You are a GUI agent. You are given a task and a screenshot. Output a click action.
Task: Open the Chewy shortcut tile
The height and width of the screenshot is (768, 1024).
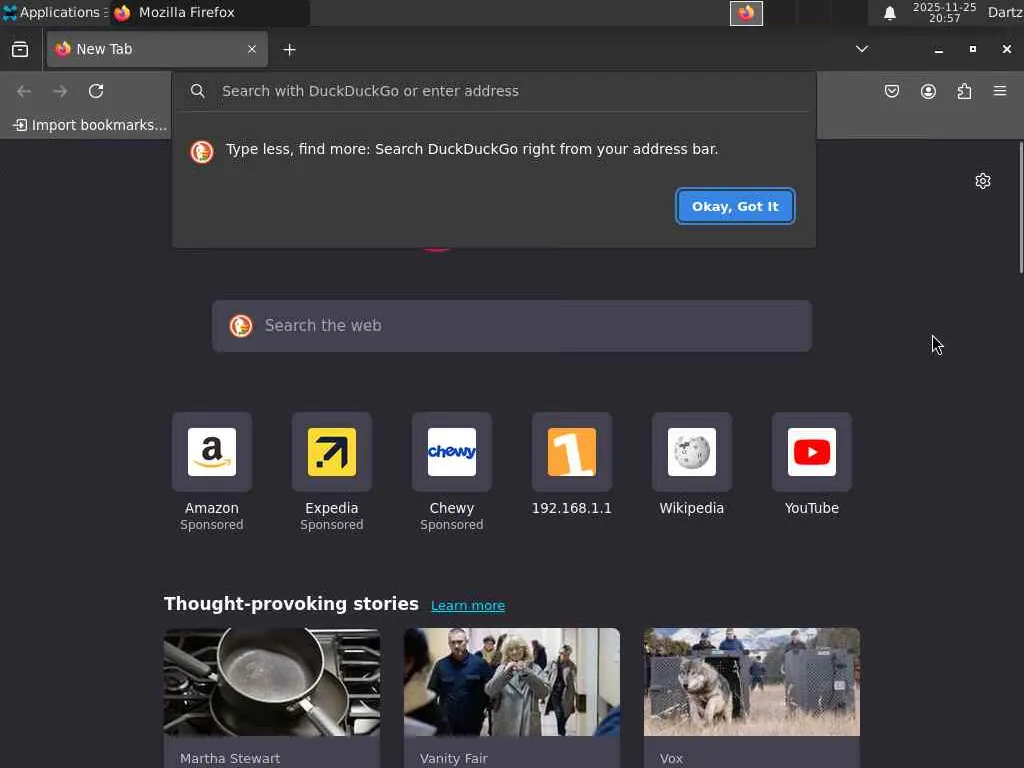tap(452, 452)
